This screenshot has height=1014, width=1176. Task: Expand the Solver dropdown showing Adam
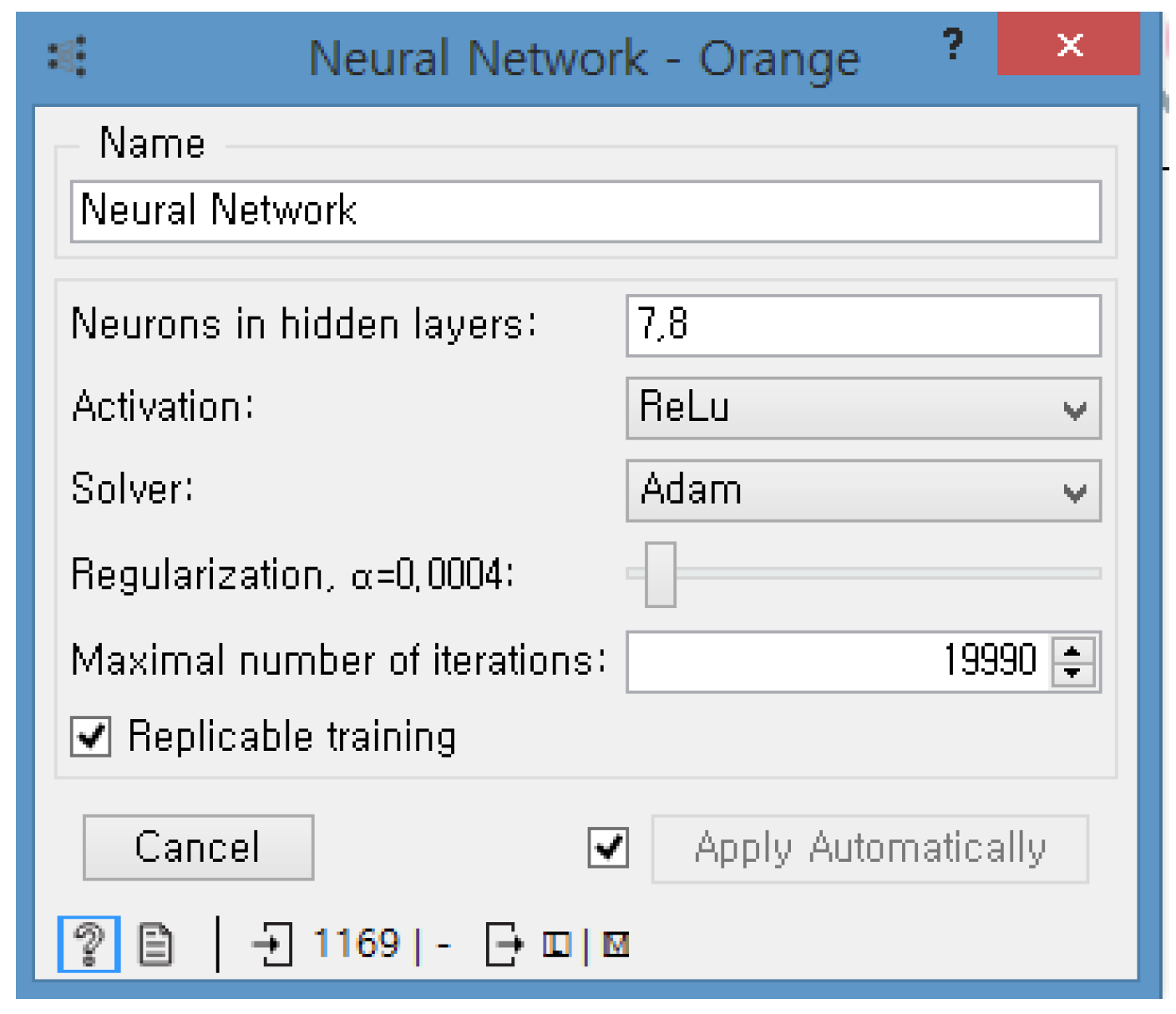tap(863, 491)
